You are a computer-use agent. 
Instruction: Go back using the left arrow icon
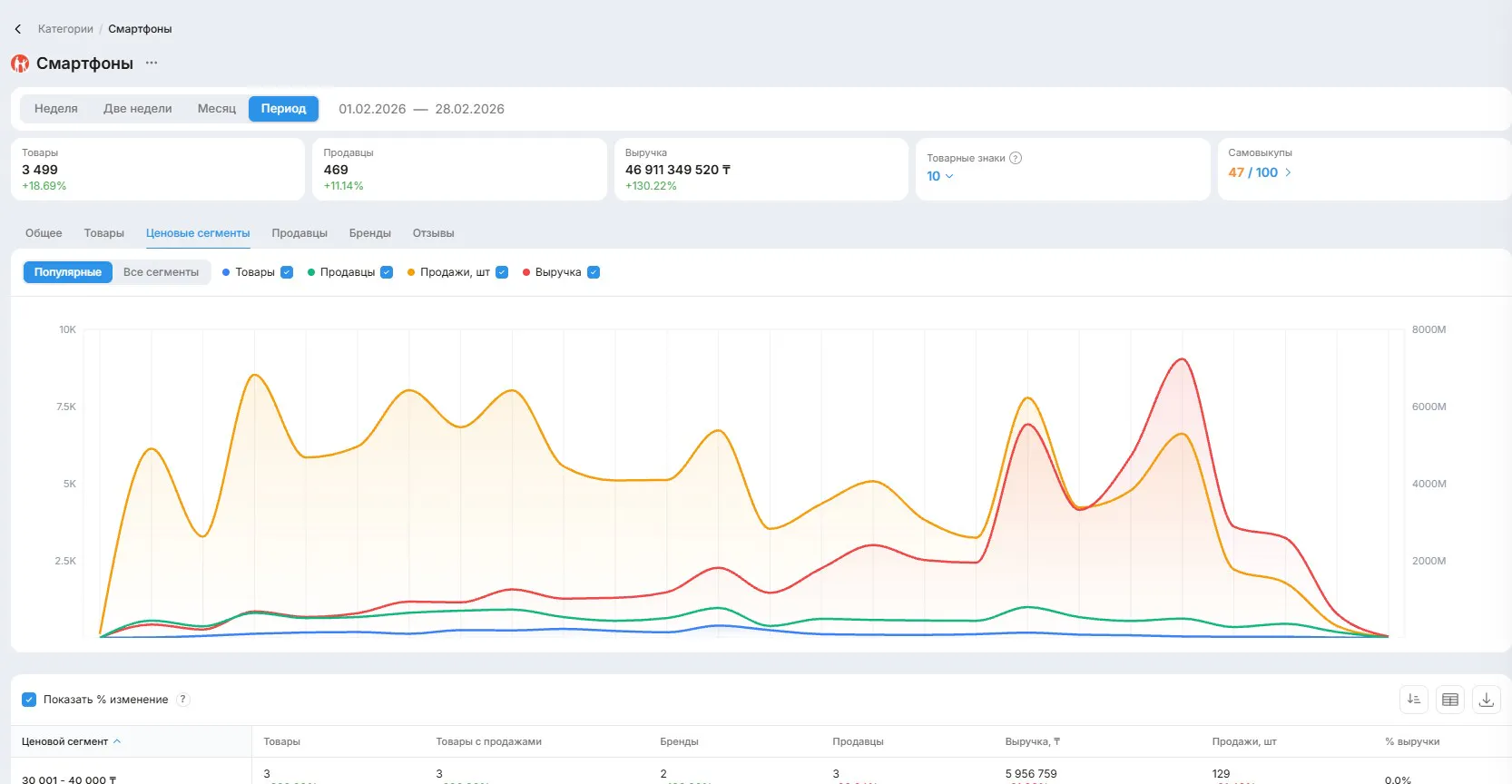(17, 29)
